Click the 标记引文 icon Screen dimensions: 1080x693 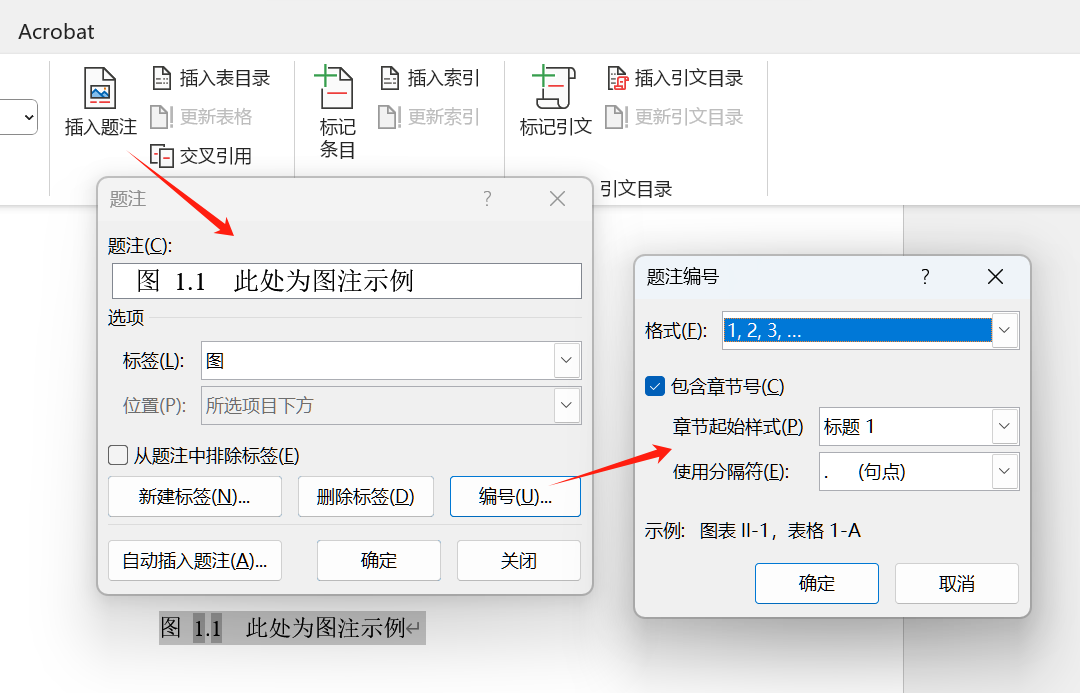[x=554, y=87]
